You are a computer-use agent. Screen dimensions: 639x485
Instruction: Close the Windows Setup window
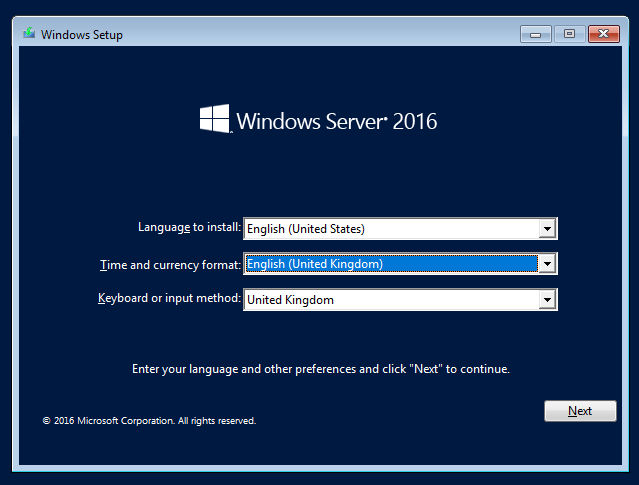pos(603,34)
